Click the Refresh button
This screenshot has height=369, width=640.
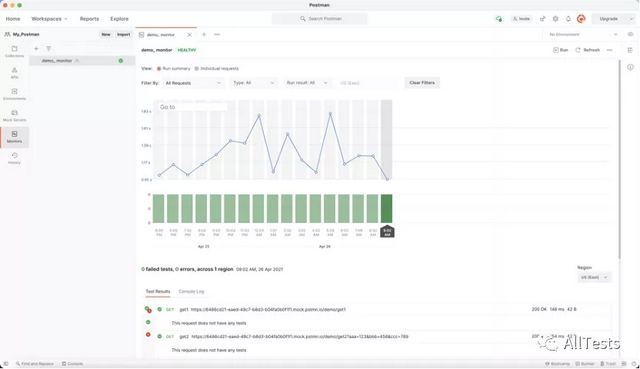click(587, 50)
